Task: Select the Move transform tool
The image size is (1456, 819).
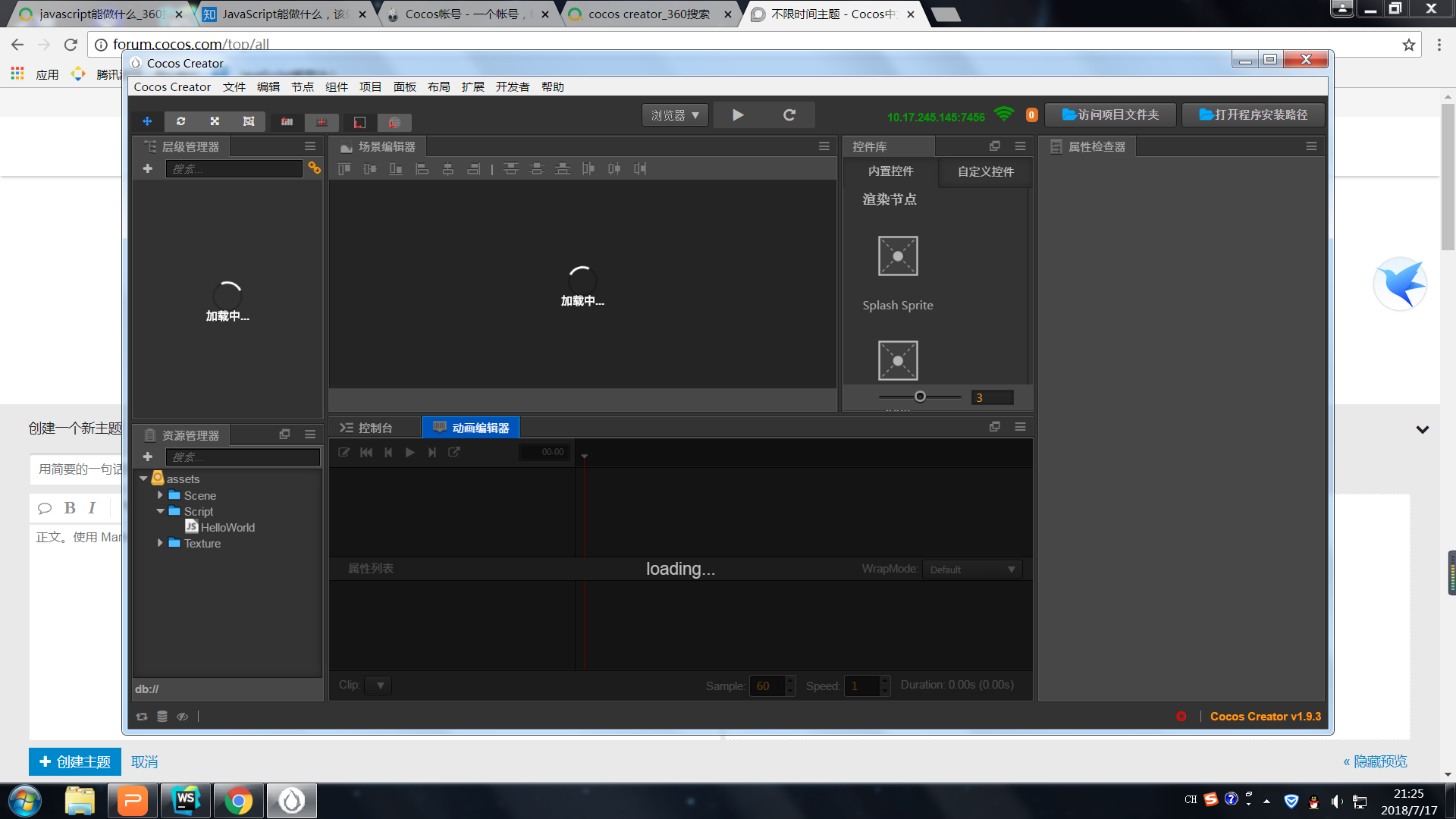Action: coord(147,121)
